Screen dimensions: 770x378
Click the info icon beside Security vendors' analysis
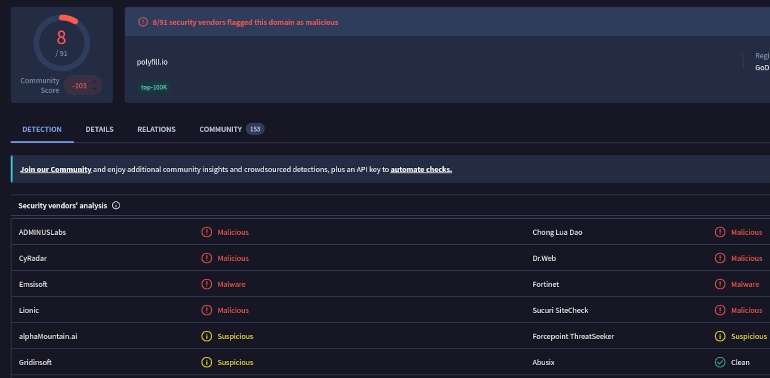click(116, 206)
